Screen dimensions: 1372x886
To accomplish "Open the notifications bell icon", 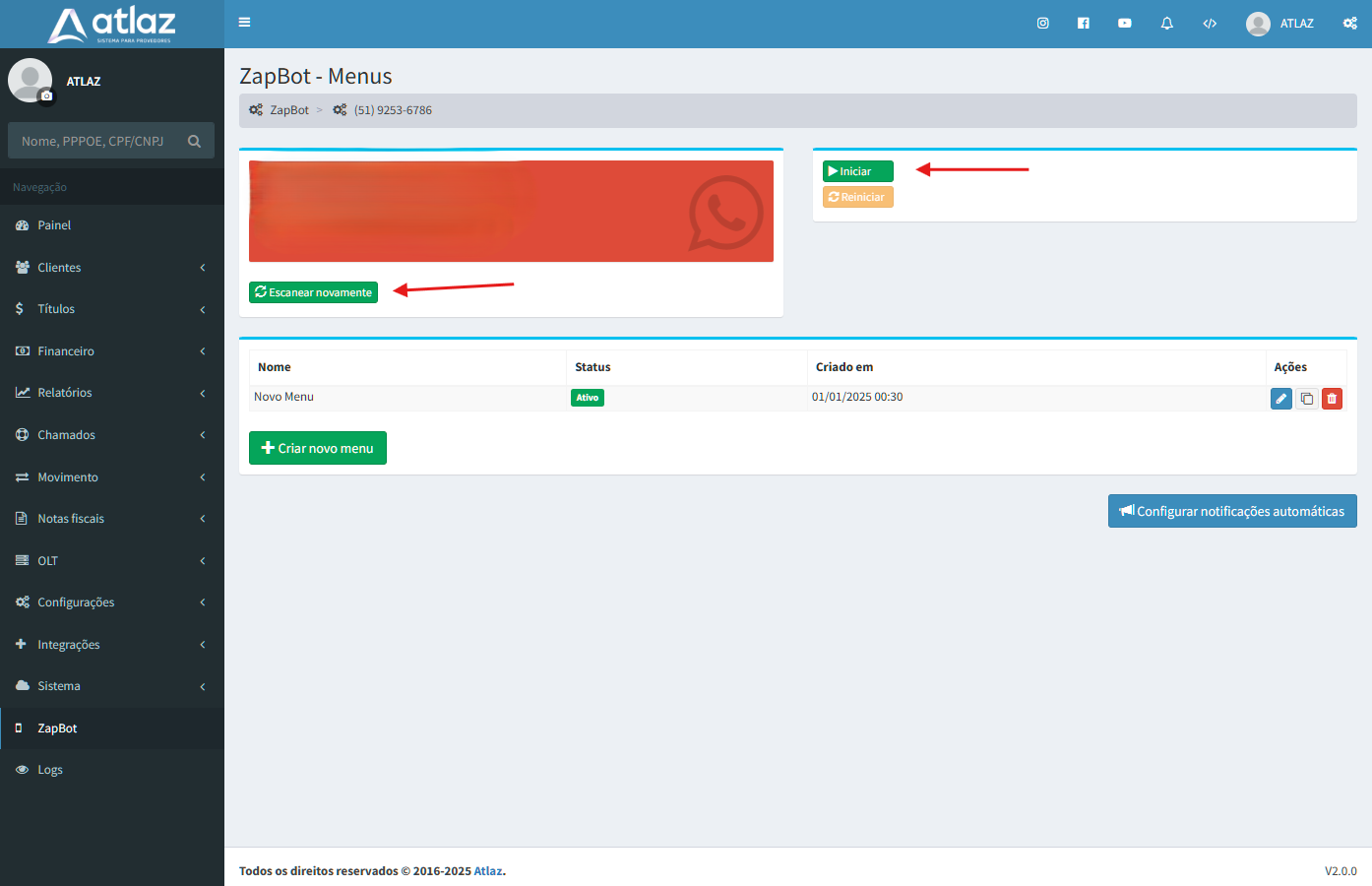I will (x=1166, y=24).
